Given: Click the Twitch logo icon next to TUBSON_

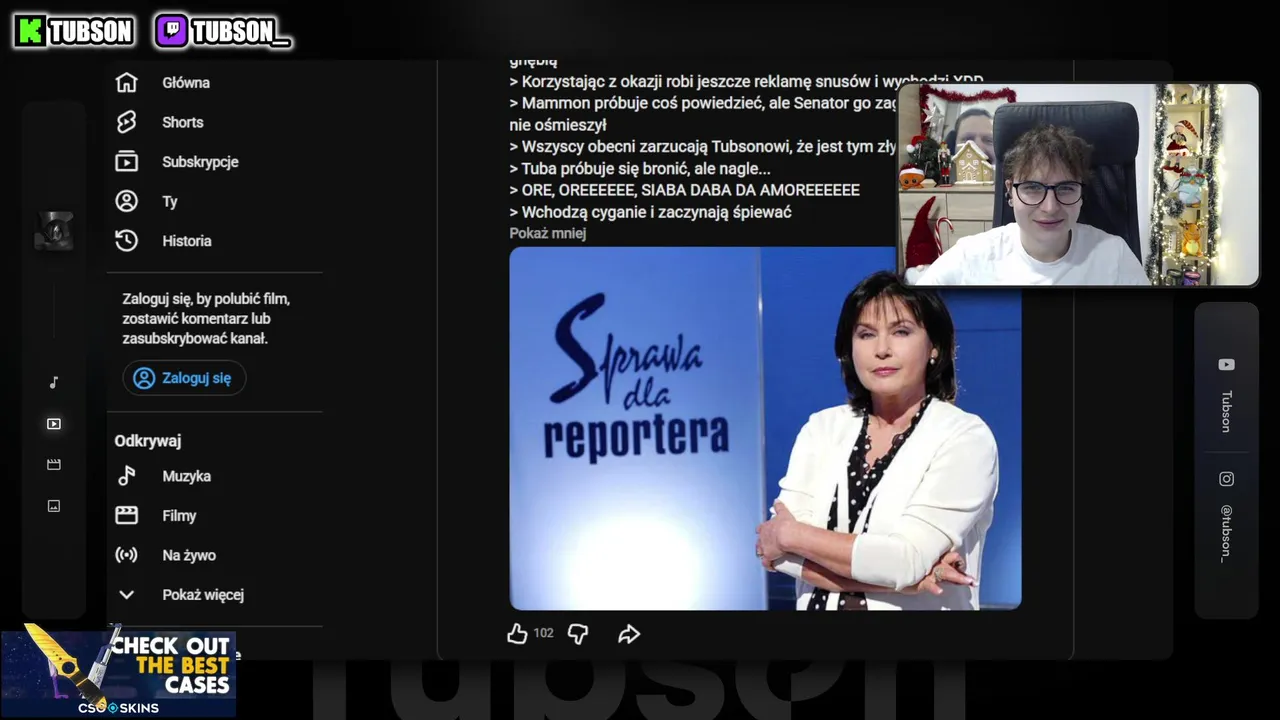Looking at the screenshot, I should pyautogui.click(x=171, y=31).
